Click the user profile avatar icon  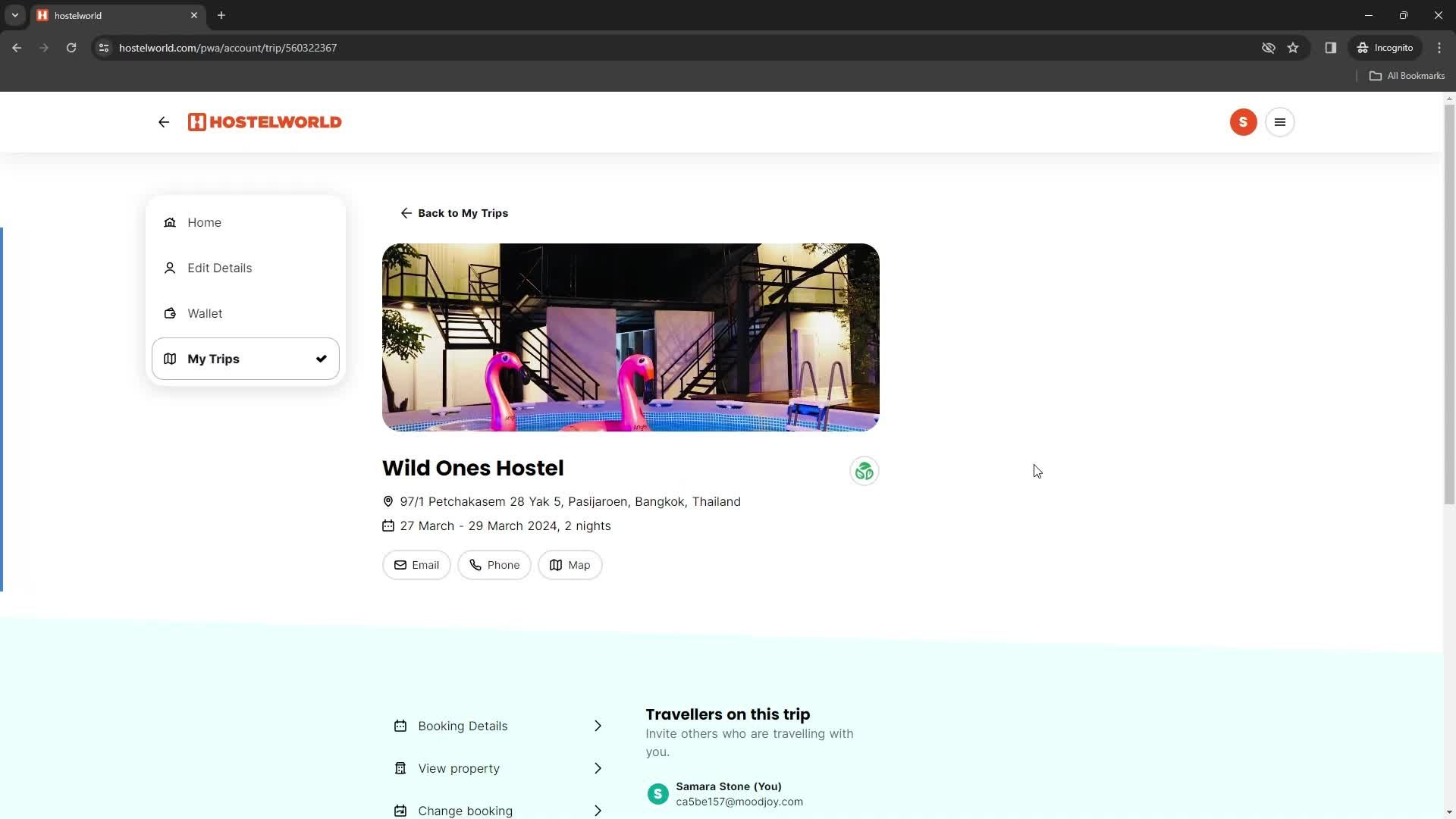point(1244,122)
